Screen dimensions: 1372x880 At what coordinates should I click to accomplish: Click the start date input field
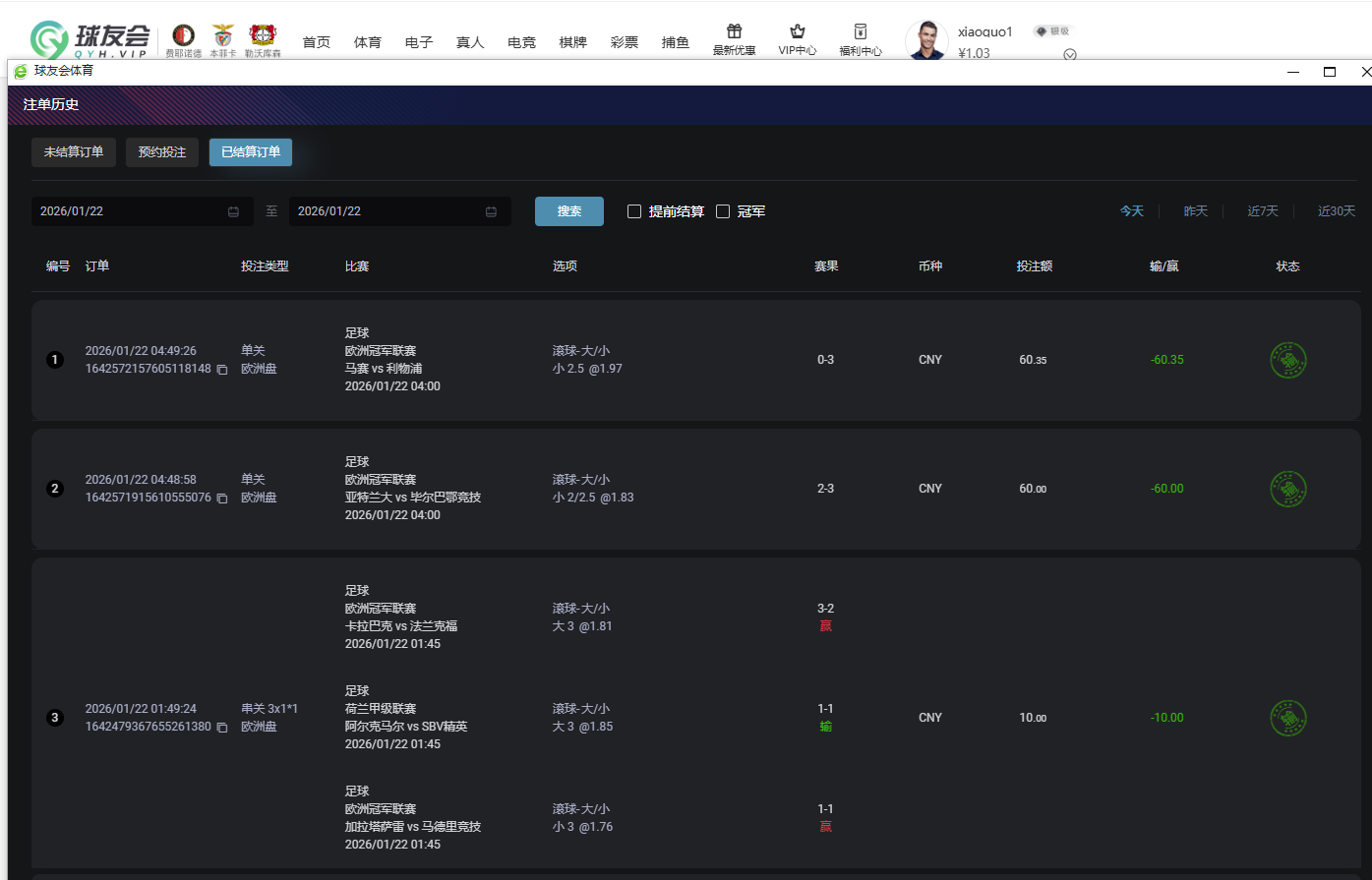tap(128, 211)
